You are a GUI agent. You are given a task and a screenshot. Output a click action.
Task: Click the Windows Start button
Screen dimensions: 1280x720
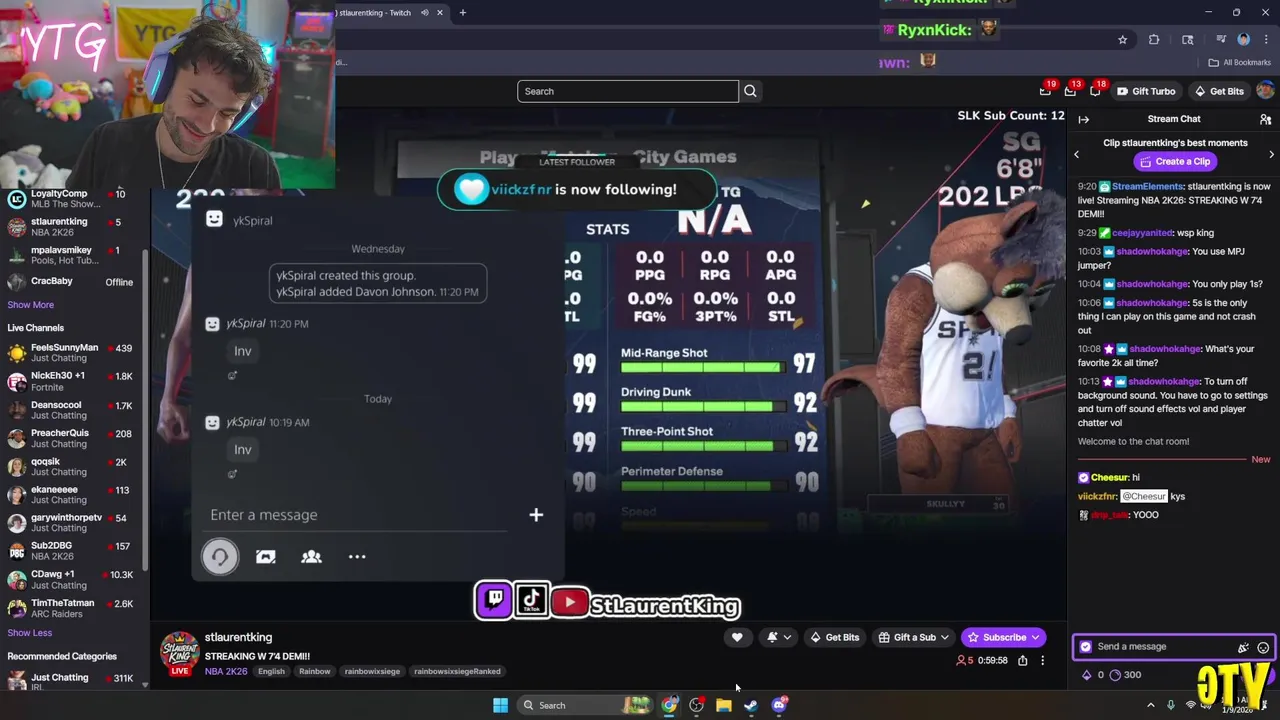click(x=500, y=705)
